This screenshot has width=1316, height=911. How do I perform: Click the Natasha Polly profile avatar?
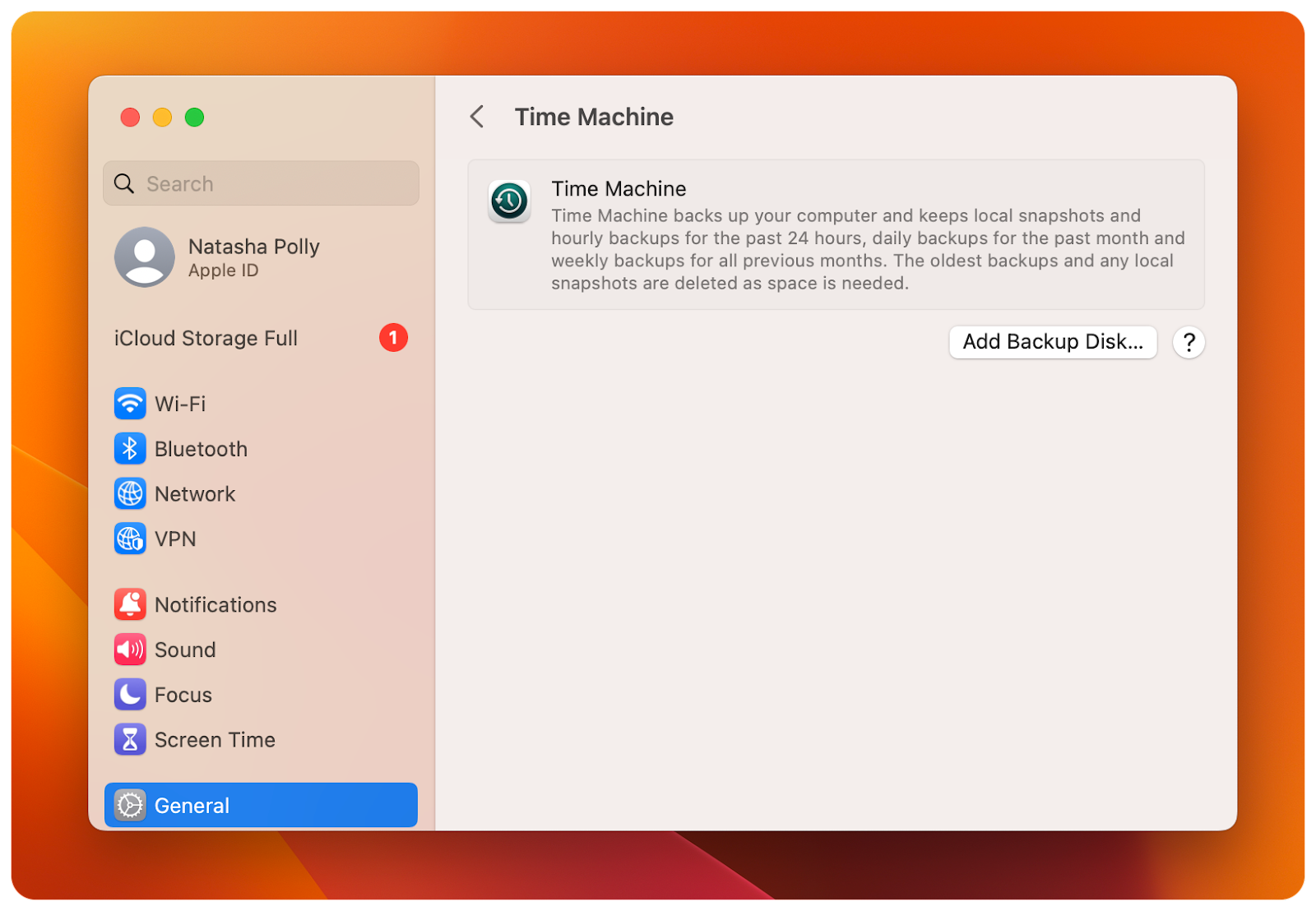144,257
